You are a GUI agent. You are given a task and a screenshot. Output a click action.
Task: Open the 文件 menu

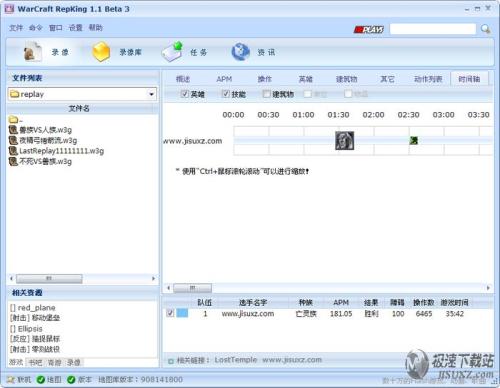16,28
